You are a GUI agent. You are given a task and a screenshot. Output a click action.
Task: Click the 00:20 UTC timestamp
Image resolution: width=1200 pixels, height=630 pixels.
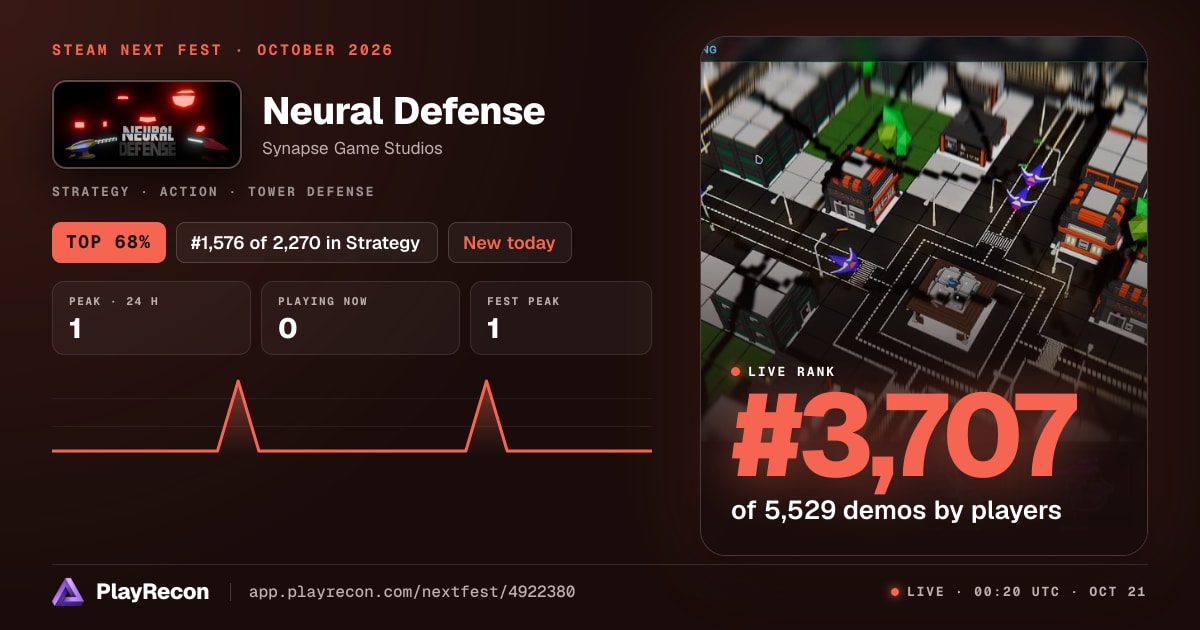coord(1016,592)
